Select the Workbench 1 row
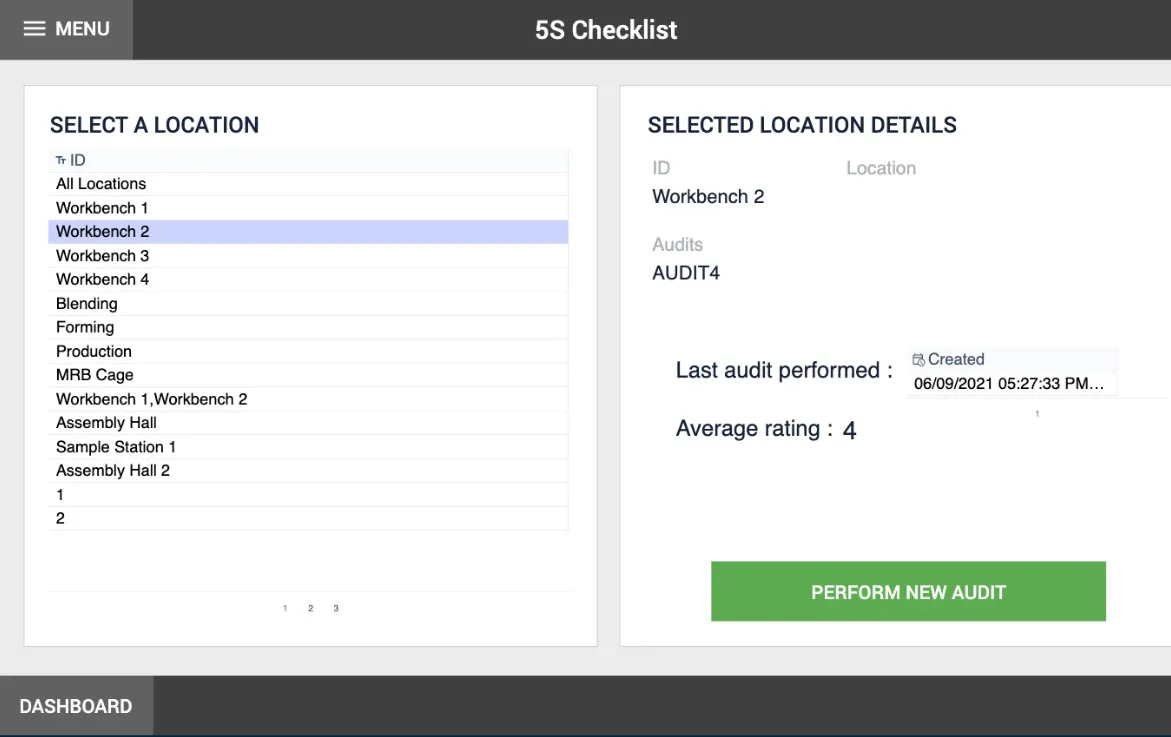The image size is (1171, 737). tap(308, 208)
